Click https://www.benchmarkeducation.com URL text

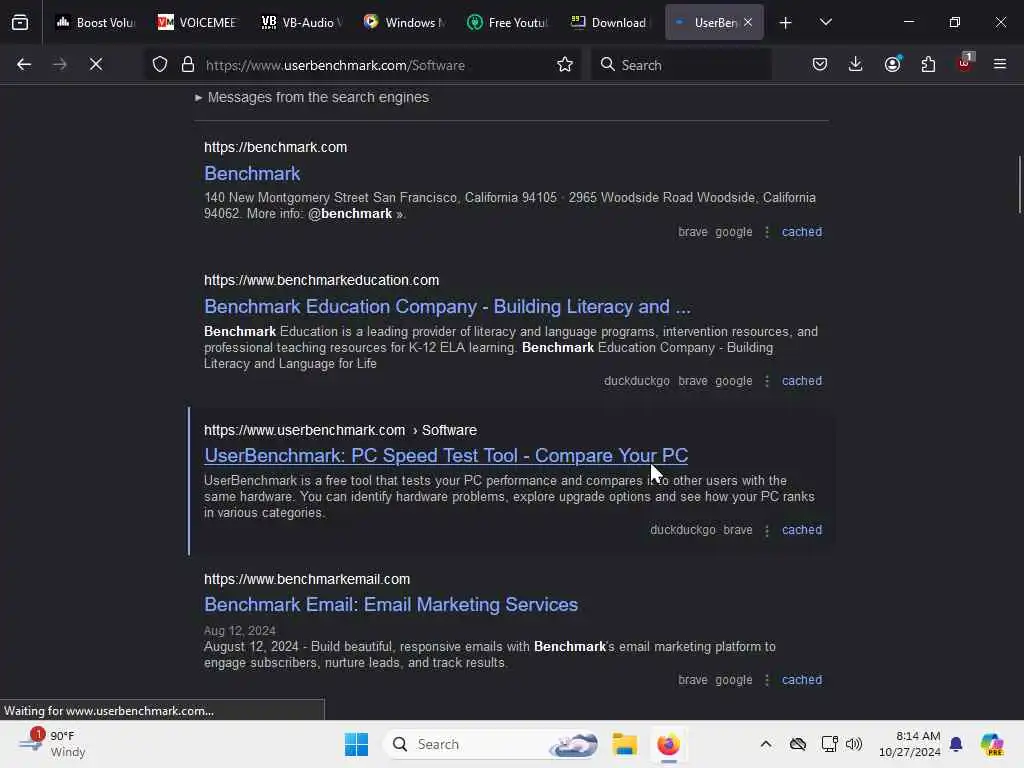pyautogui.click(x=321, y=280)
